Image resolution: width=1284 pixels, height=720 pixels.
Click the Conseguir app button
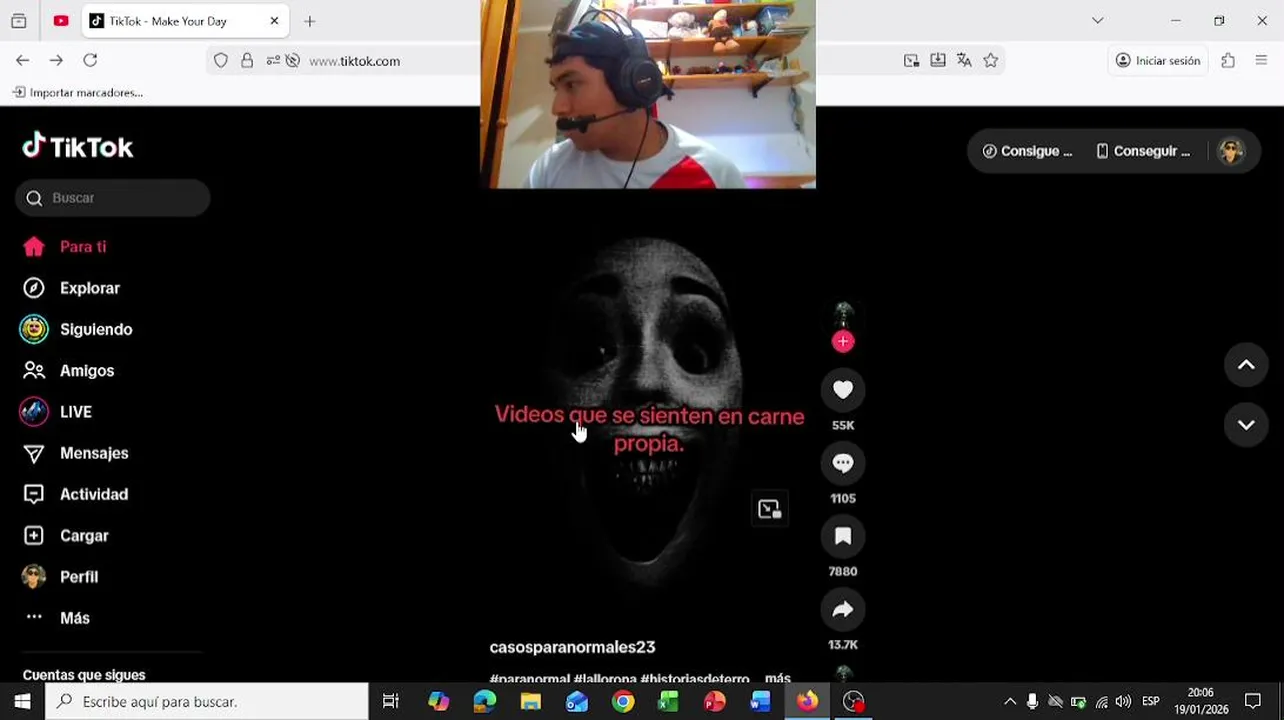[x=1142, y=151]
